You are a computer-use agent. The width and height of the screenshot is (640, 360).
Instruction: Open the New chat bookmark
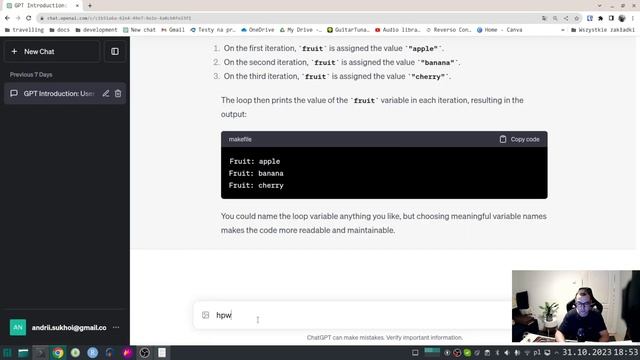139,30
